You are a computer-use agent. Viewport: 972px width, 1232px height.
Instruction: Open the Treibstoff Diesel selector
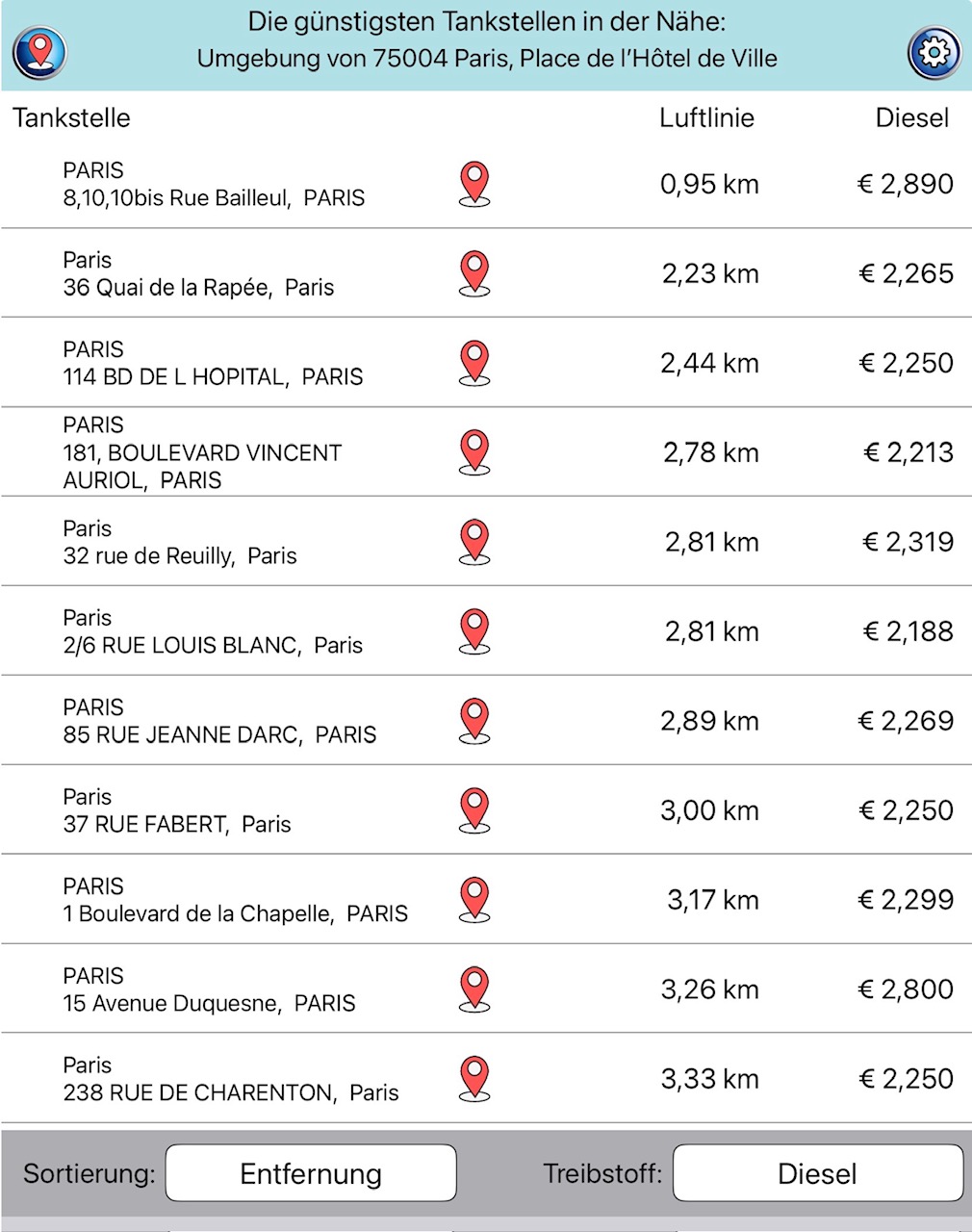[x=818, y=1173]
